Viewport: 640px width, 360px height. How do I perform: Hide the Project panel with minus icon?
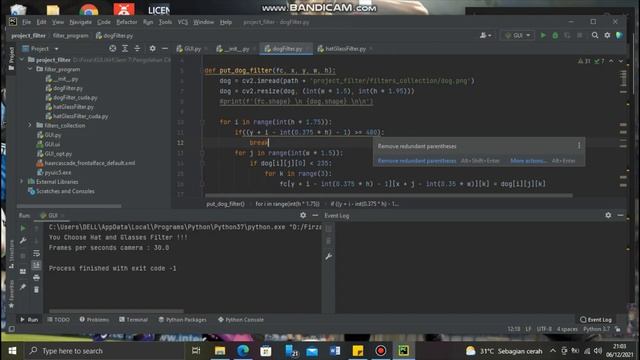tap(164, 49)
